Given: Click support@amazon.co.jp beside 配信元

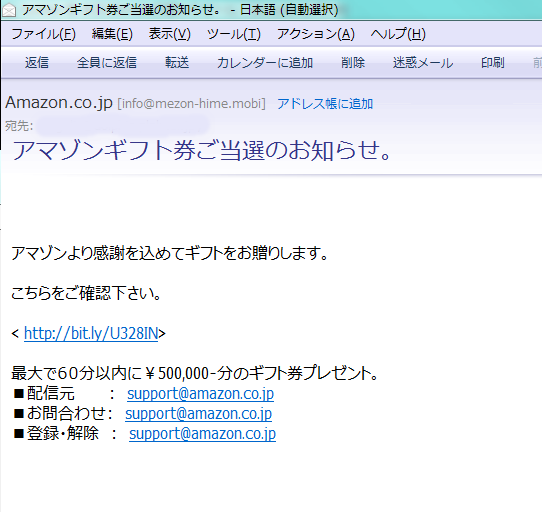Looking at the screenshot, I should (200, 393).
